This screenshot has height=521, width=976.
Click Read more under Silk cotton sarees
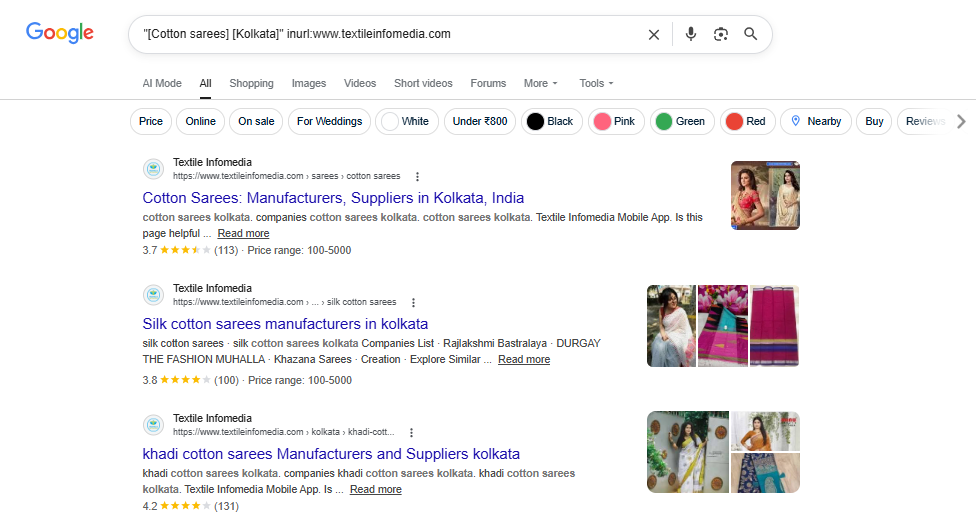523,359
